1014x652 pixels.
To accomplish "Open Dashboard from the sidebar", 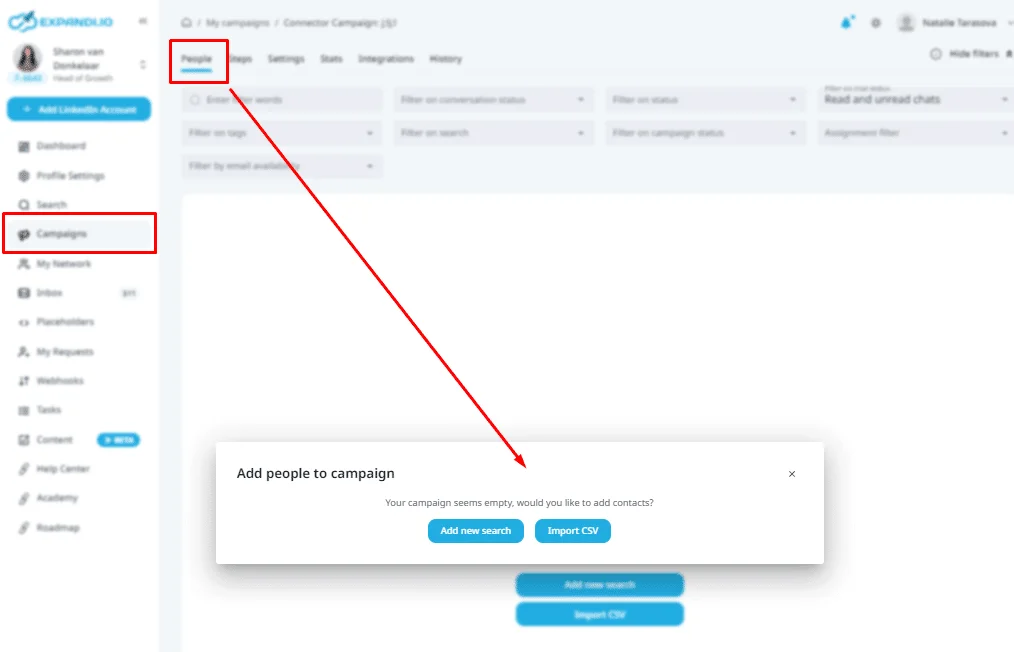I will 61,146.
